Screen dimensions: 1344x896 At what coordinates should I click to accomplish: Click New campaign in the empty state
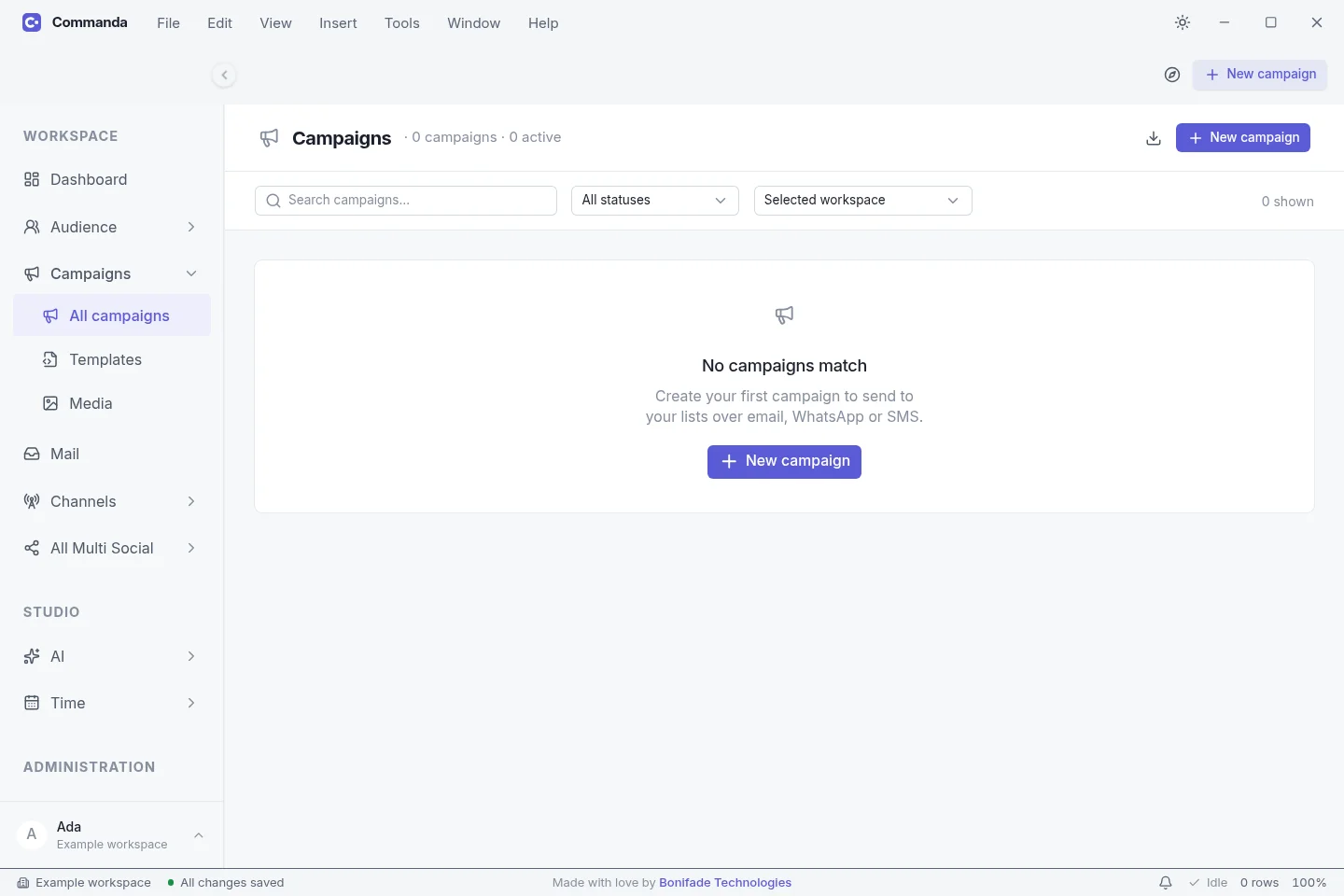(784, 461)
